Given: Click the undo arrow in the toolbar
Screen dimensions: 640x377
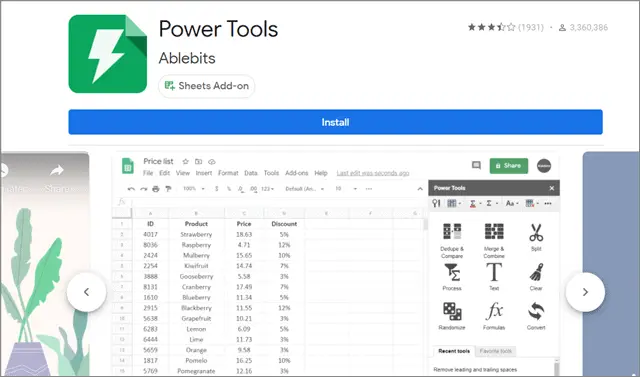Looking at the screenshot, I should click(131, 189).
